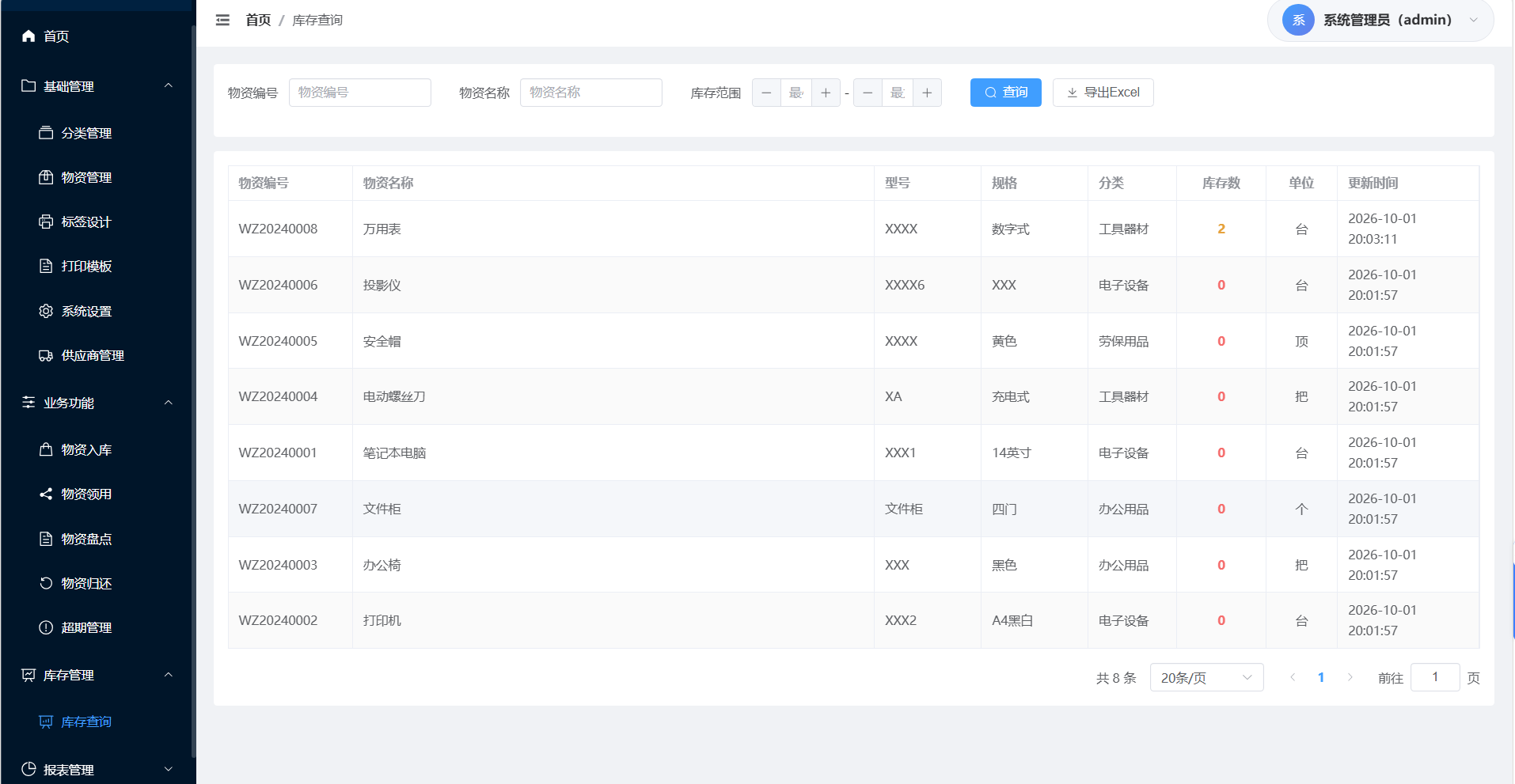Open the 20条/页 page size dropdown
This screenshot has height=784, width=1515.
coord(1206,677)
